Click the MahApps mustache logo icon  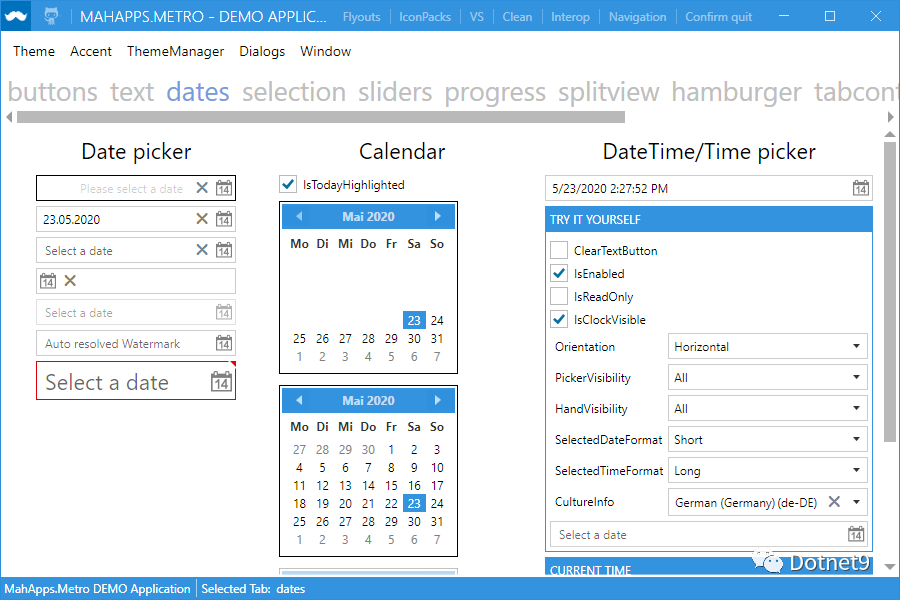point(15,16)
